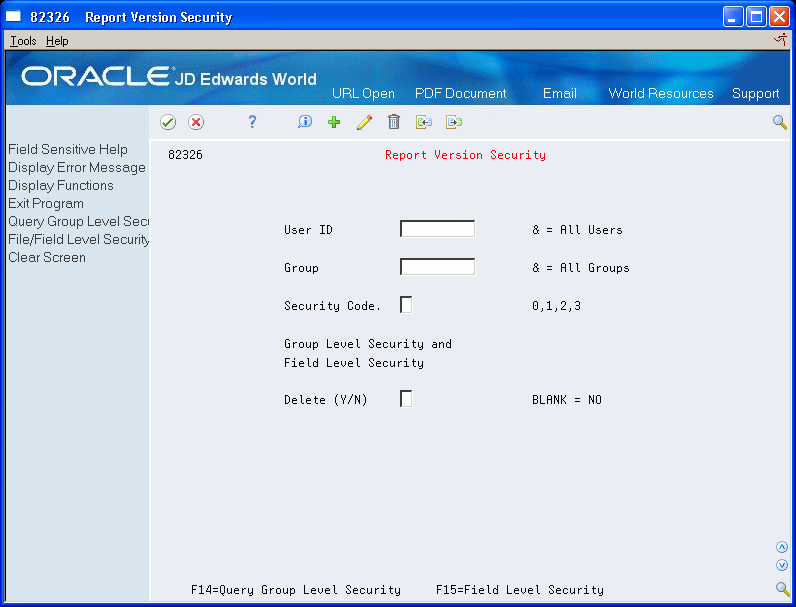Click the toolbar magnifying glass icon

click(x=780, y=122)
